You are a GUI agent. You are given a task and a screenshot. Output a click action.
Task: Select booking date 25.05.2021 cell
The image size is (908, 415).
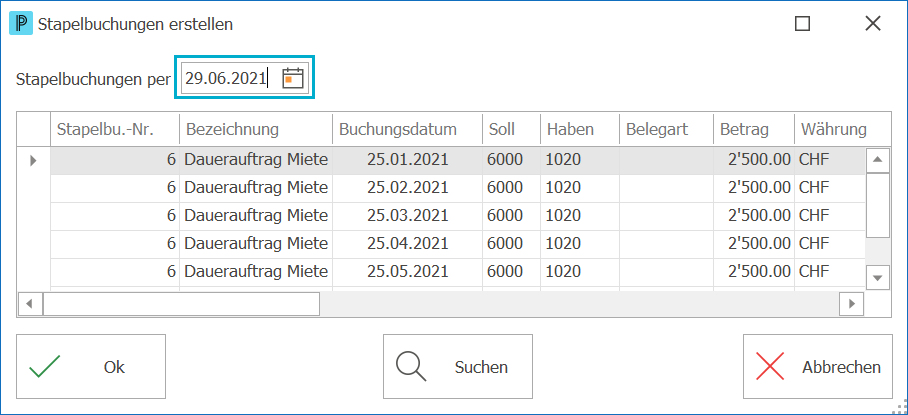point(408,271)
